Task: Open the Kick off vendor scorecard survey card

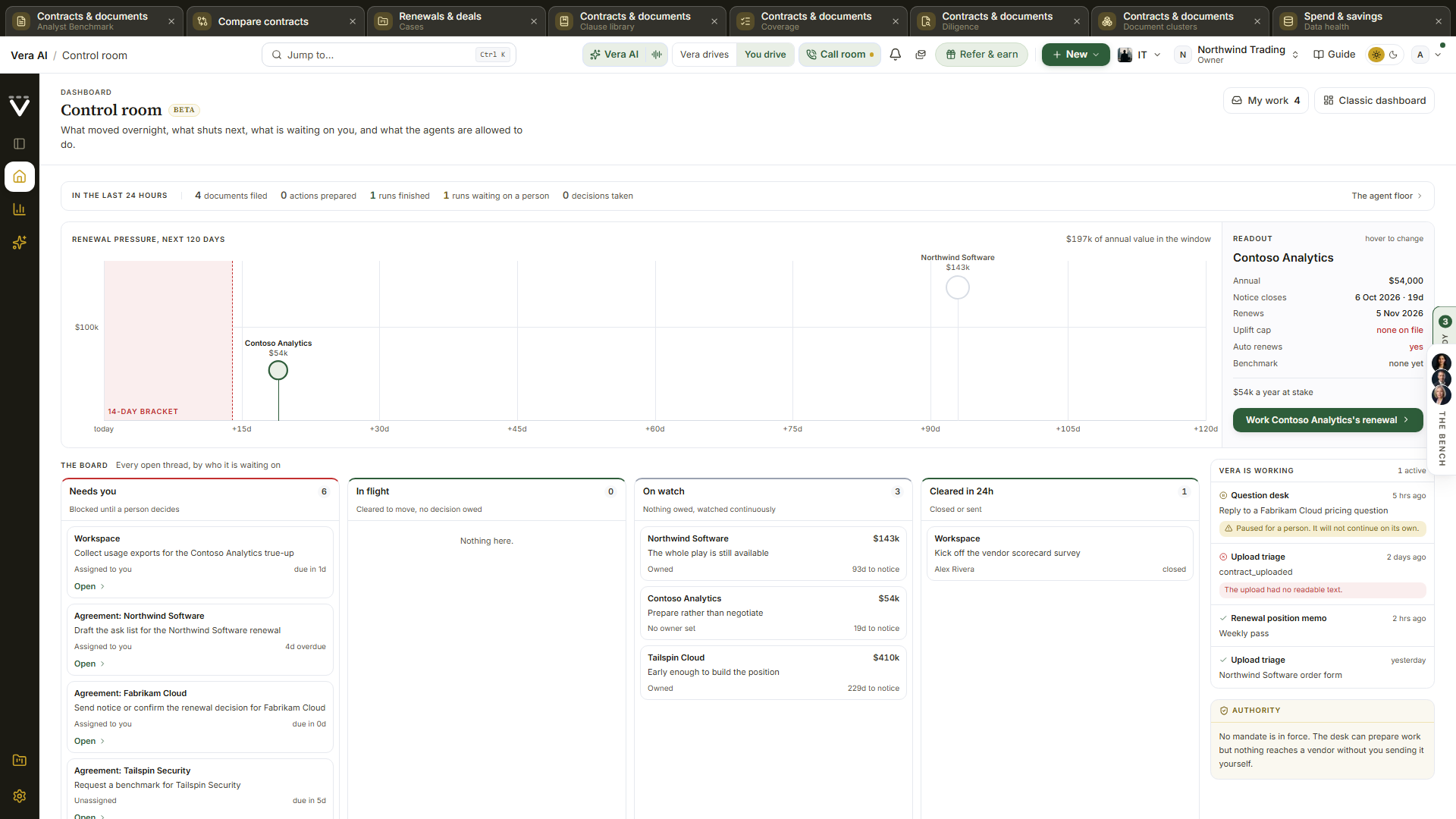Action: pyautogui.click(x=1059, y=554)
